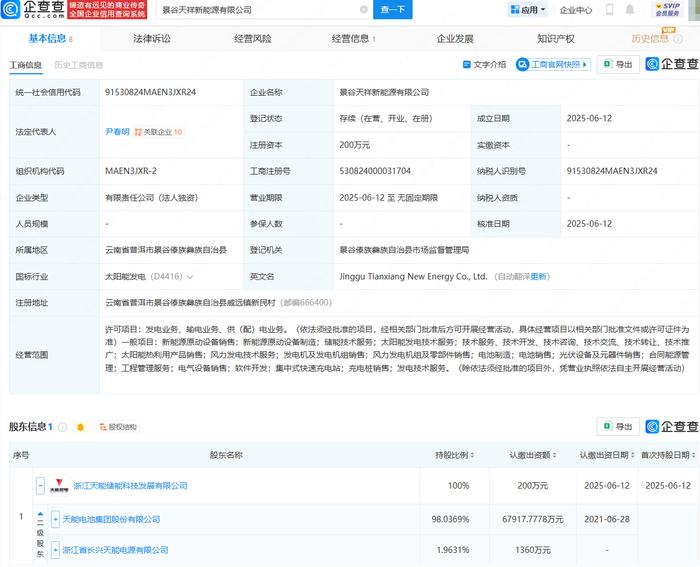Expand 天能电池集团股份有限公司 row
Viewport: 700px width, 567px height.
click(55, 519)
